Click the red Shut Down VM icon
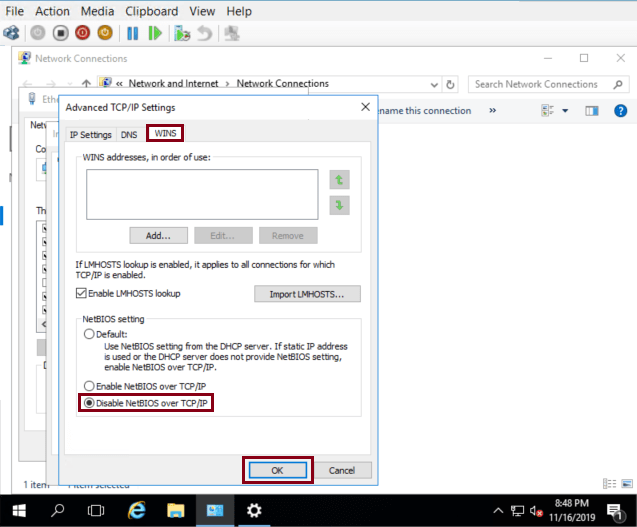This screenshot has width=637, height=527. (82, 33)
